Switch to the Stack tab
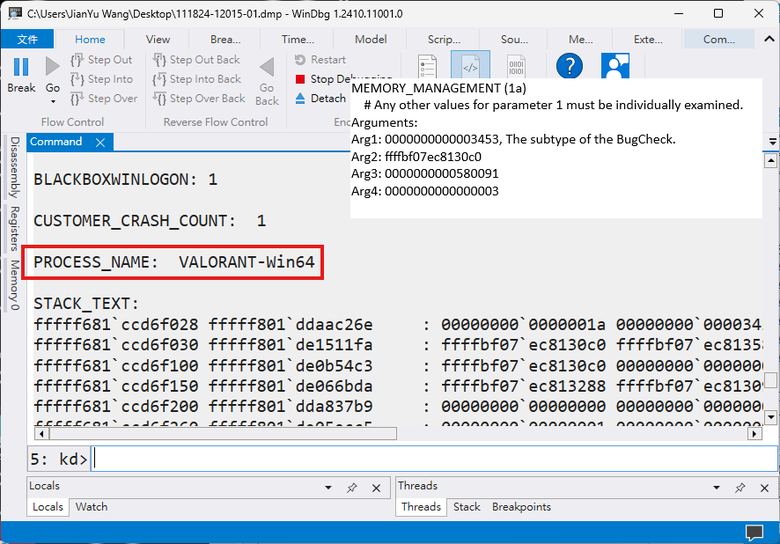This screenshot has height=544, width=780. click(467, 507)
